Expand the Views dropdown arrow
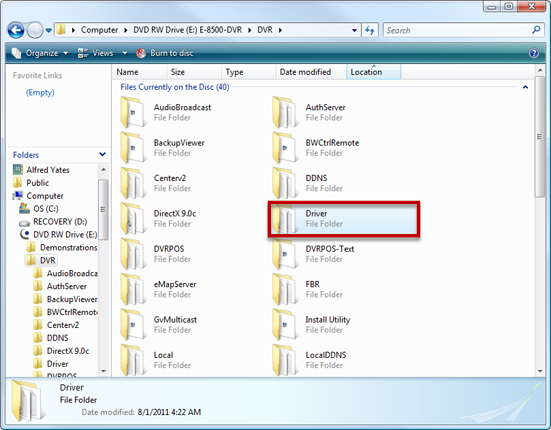The width and height of the screenshot is (551, 430). coord(125,53)
